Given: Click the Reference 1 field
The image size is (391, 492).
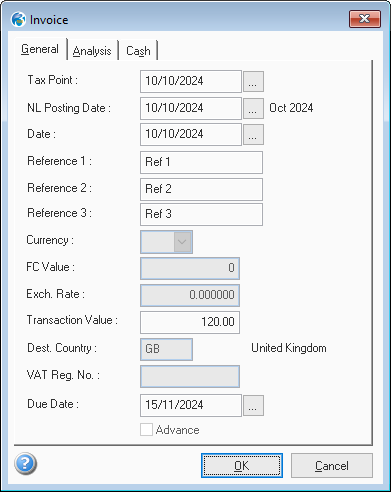Looking at the screenshot, I should (x=201, y=162).
